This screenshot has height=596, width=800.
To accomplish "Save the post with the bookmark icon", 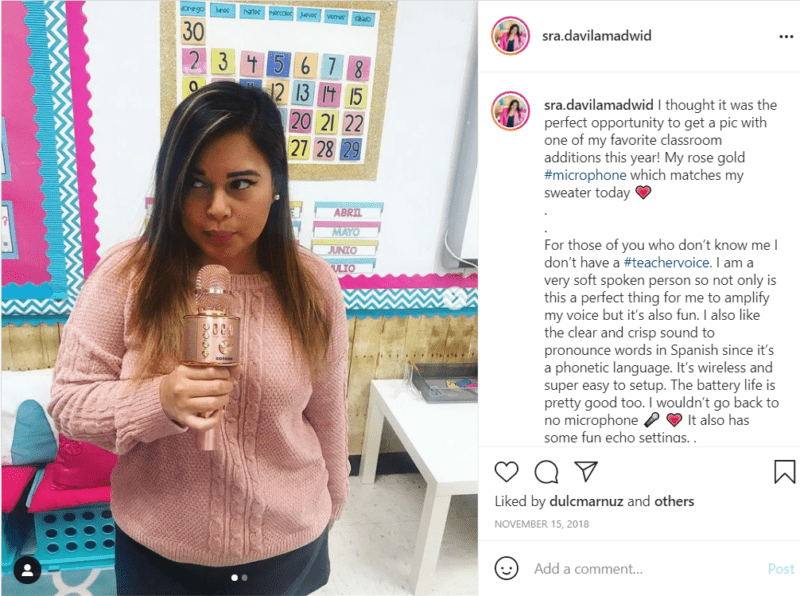I will pos(784,471).
